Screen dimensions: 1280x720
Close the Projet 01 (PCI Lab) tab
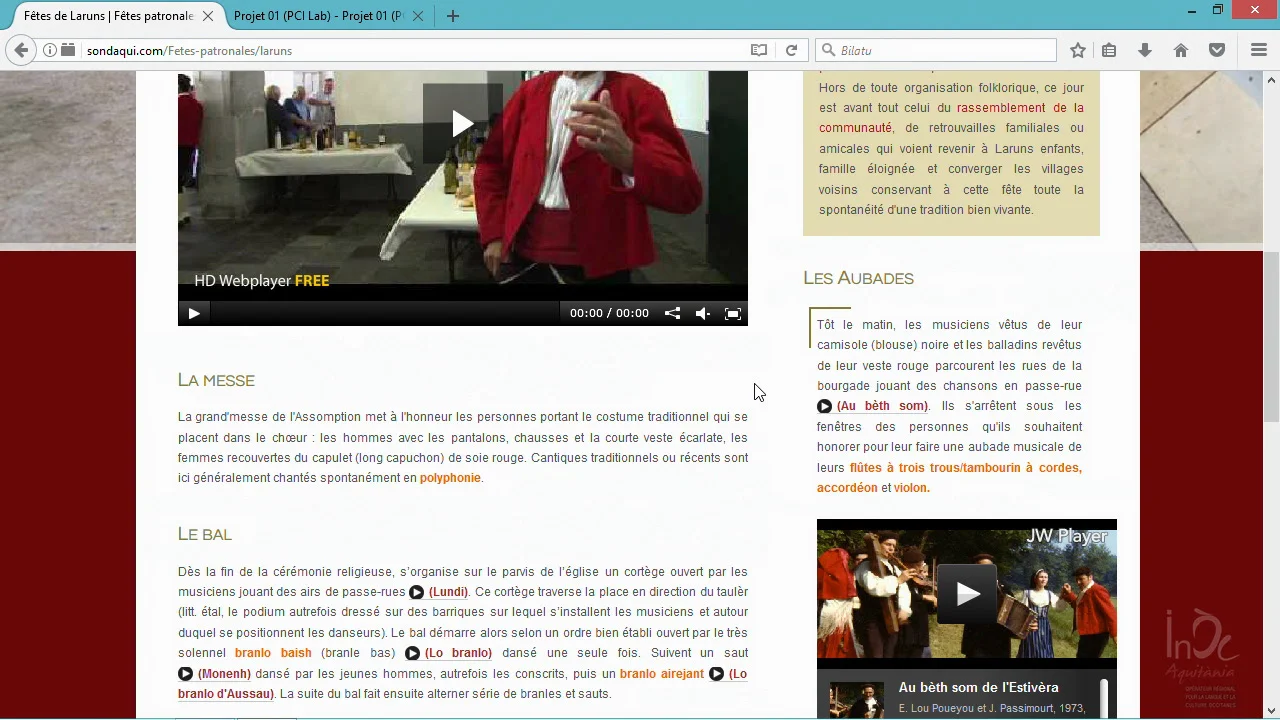coord(418,16)
